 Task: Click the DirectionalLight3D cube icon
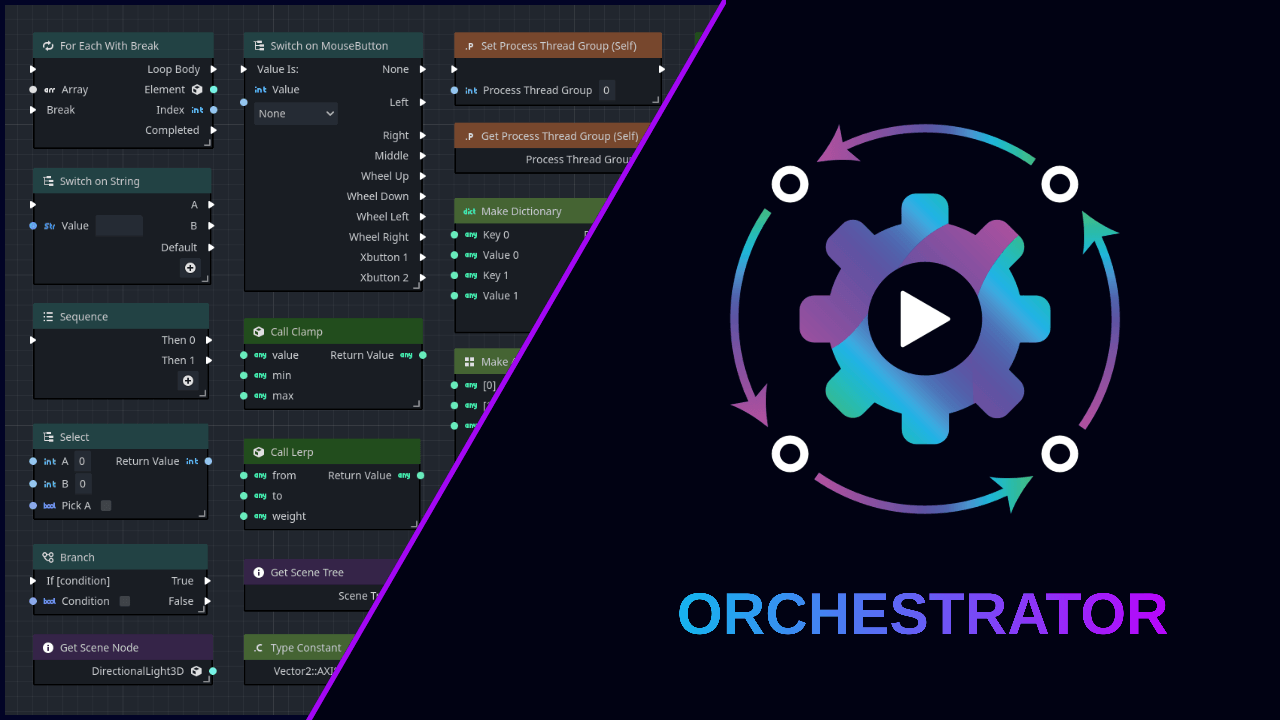point(196,672)
